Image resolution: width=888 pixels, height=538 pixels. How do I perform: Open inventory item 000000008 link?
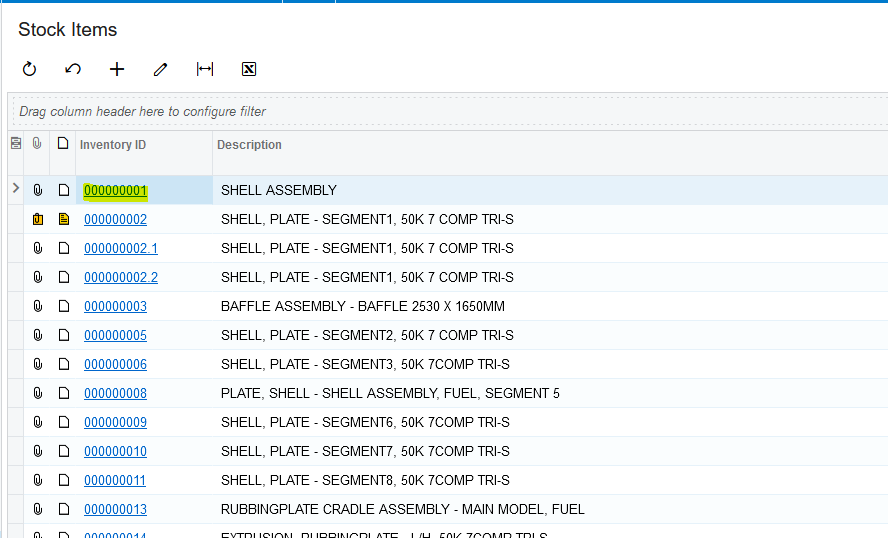pyautogui.click(x=115, y=393)
